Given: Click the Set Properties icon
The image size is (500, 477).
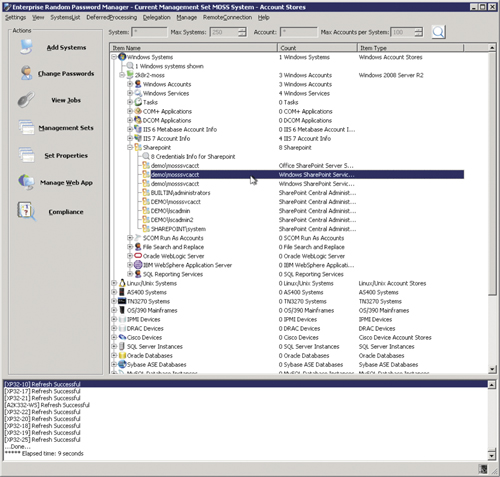Looking at the screenshot, I should tap(26, 155).
